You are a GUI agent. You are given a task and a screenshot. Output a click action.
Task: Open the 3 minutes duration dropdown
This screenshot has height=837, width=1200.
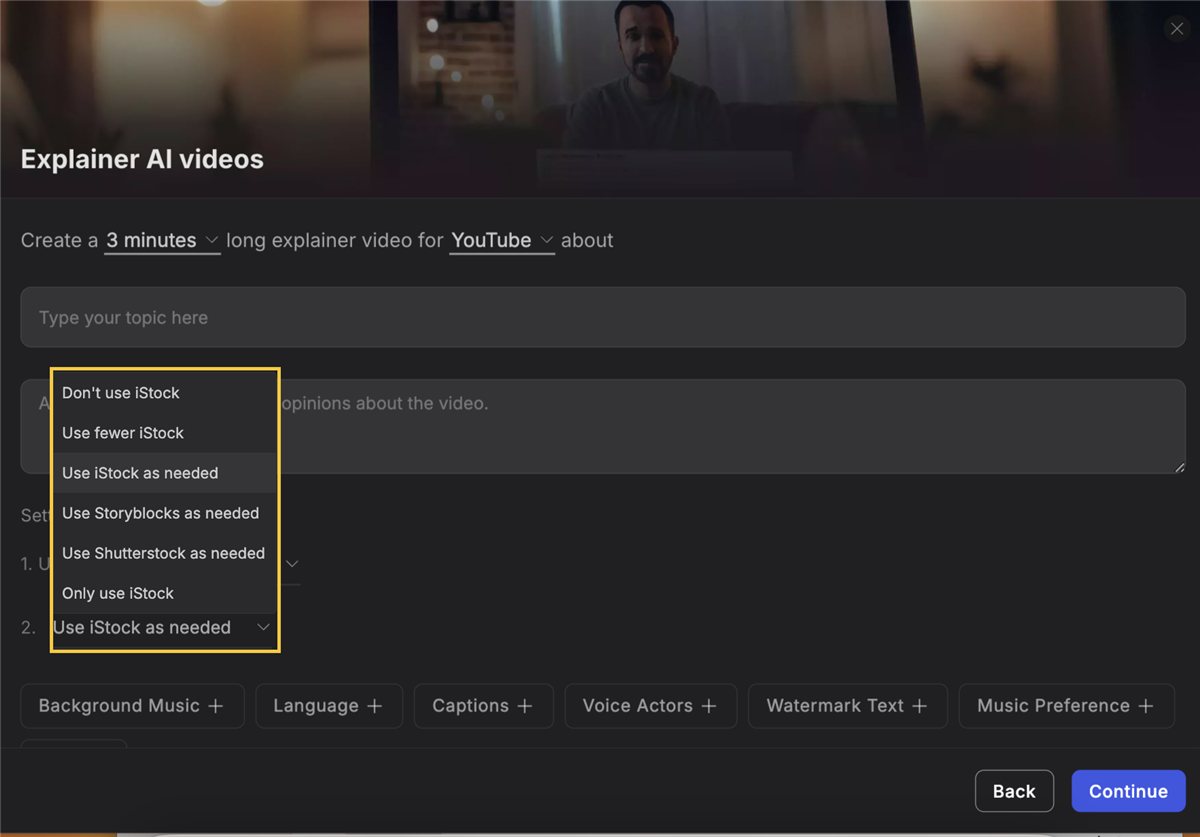[x=162, y=241]
